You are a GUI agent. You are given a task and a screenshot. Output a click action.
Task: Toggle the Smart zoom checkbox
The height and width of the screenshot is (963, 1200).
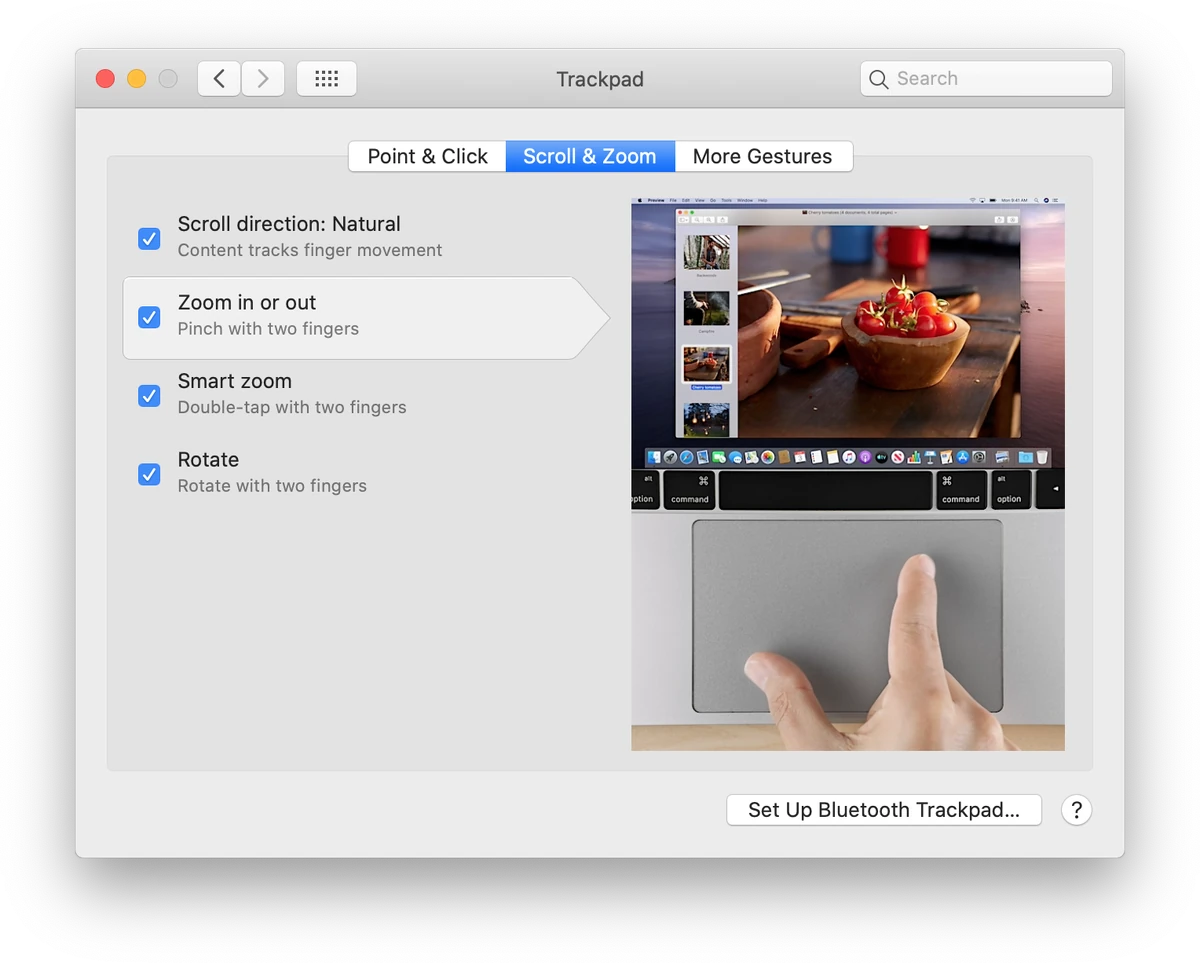[x=149, y=396]
